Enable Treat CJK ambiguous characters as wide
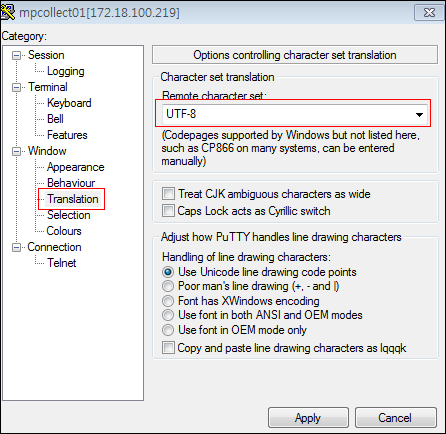 [168, 194]
